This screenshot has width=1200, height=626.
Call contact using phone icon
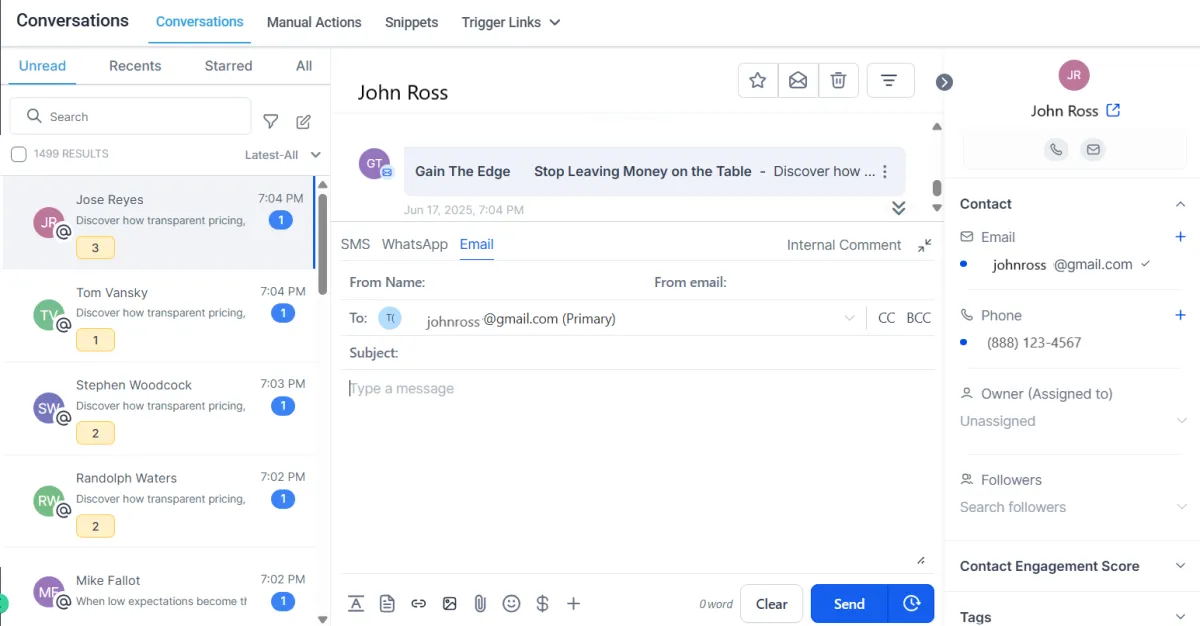[x=1056, y=150]
